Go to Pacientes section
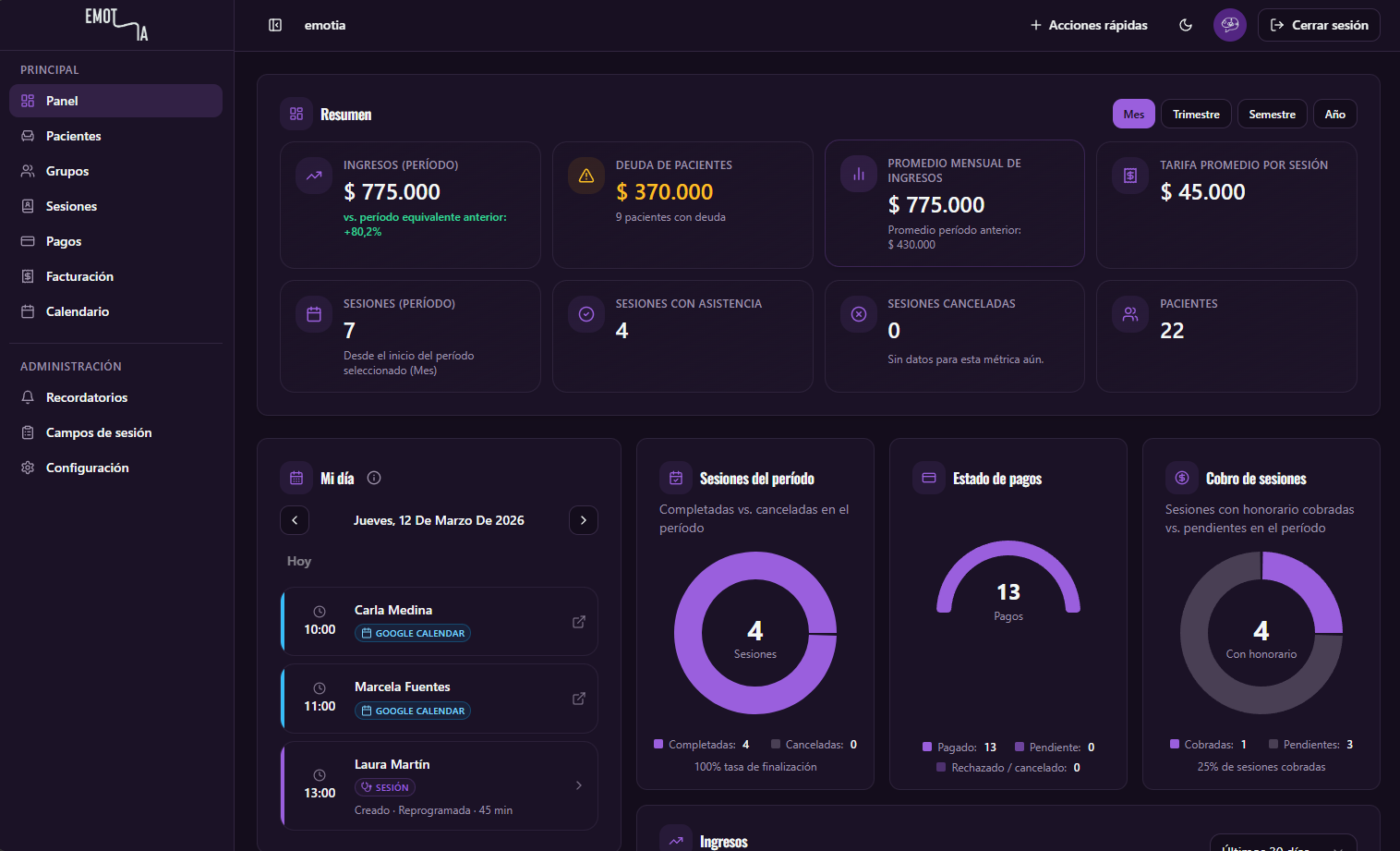The width and height of the screenshot is (1400, 851). click(115, 136)
